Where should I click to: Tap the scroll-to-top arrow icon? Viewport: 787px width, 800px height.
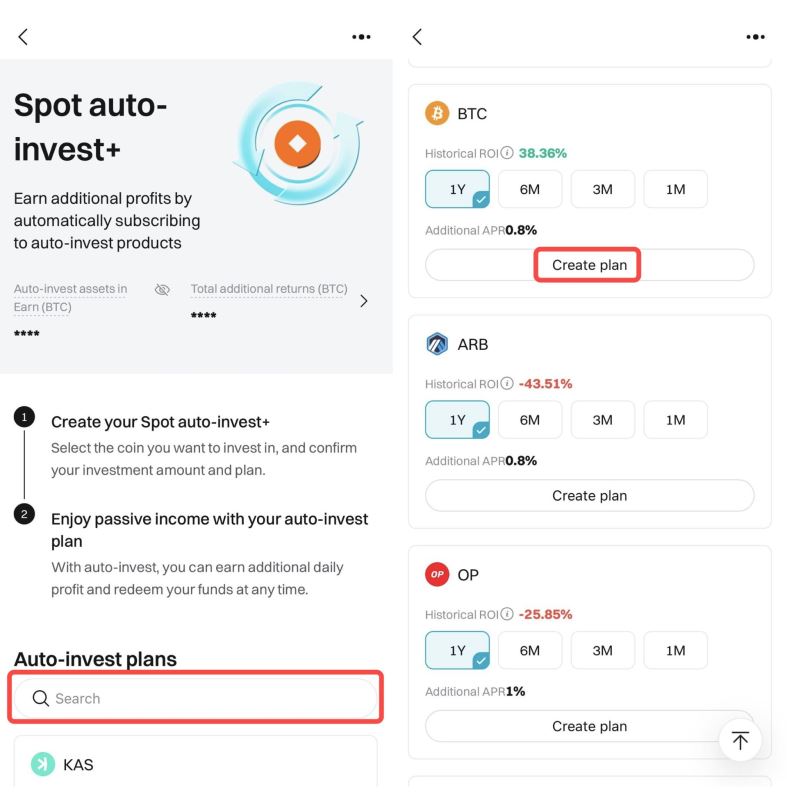(740, 739)
